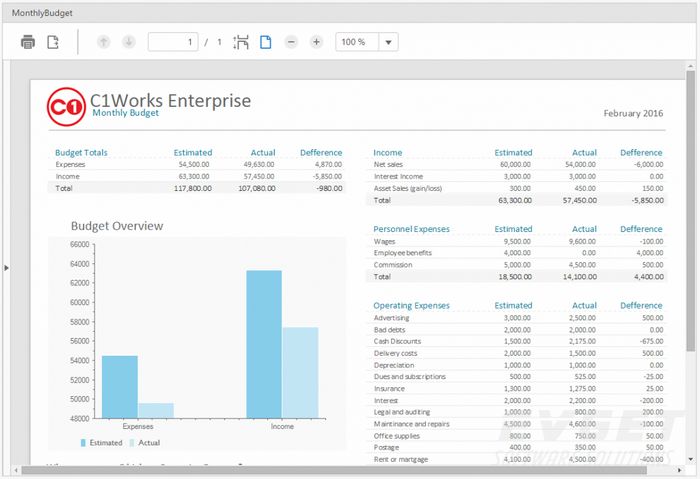
Task: Click 'Advertising' row label
Action: [x=391, y=318]
